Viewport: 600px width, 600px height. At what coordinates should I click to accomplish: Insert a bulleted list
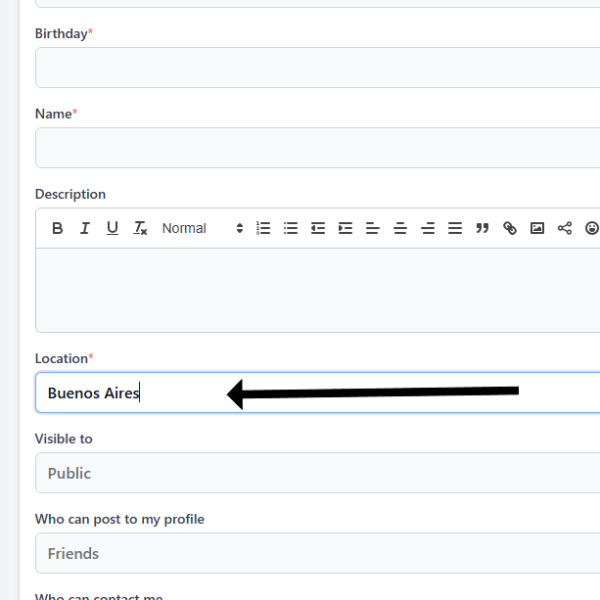[x=291, y=228]
